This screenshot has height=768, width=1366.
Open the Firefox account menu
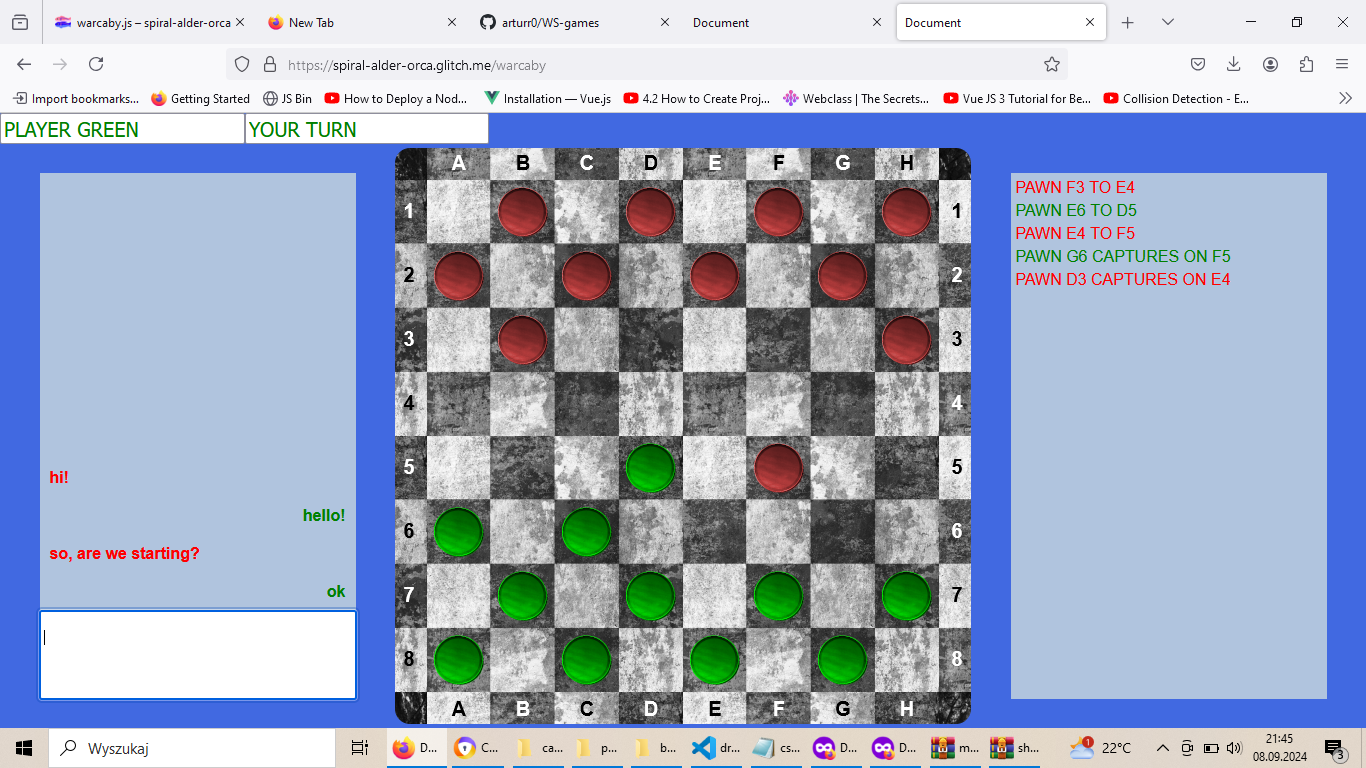(1270, 64)
